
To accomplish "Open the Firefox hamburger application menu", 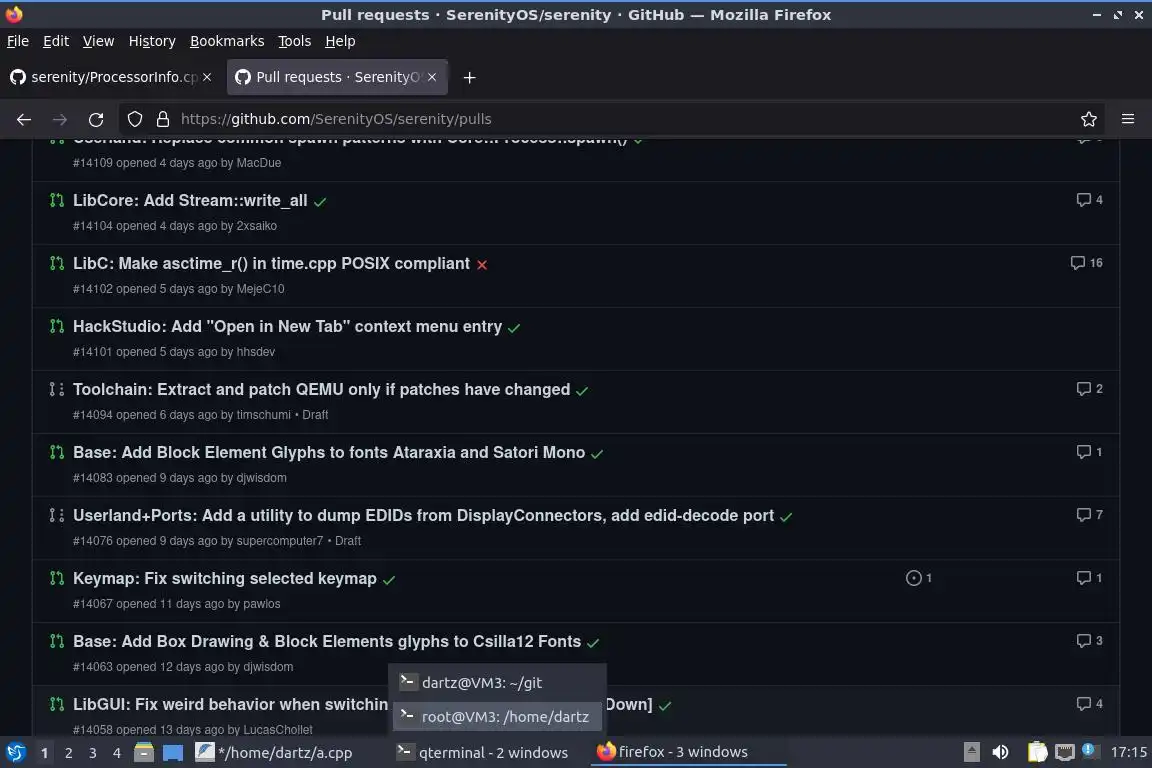I will point(1128,119).
